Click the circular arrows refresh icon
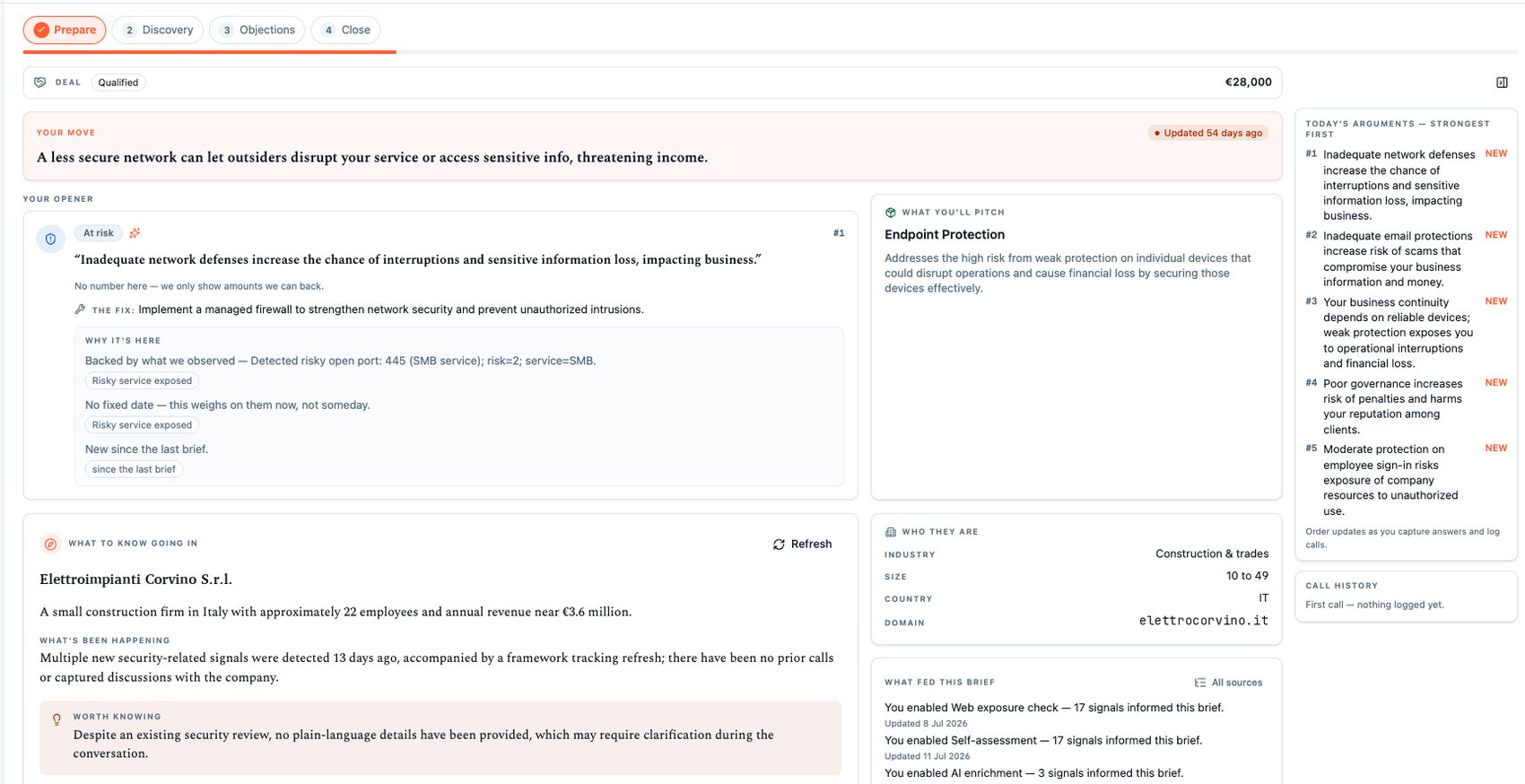 (x=779, y=544)
